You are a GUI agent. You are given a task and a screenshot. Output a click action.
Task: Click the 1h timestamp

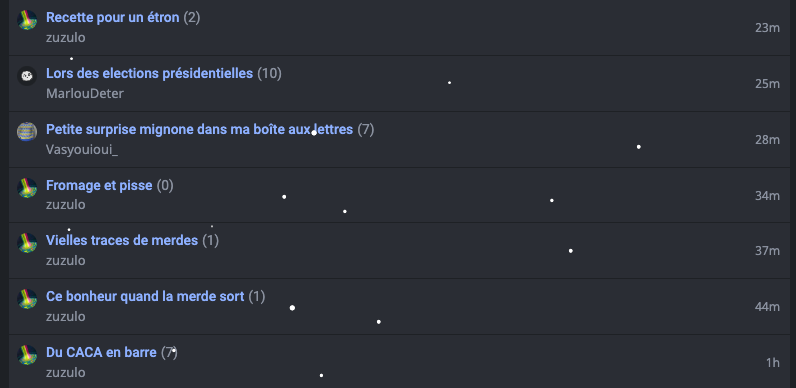tap(773, 363)
